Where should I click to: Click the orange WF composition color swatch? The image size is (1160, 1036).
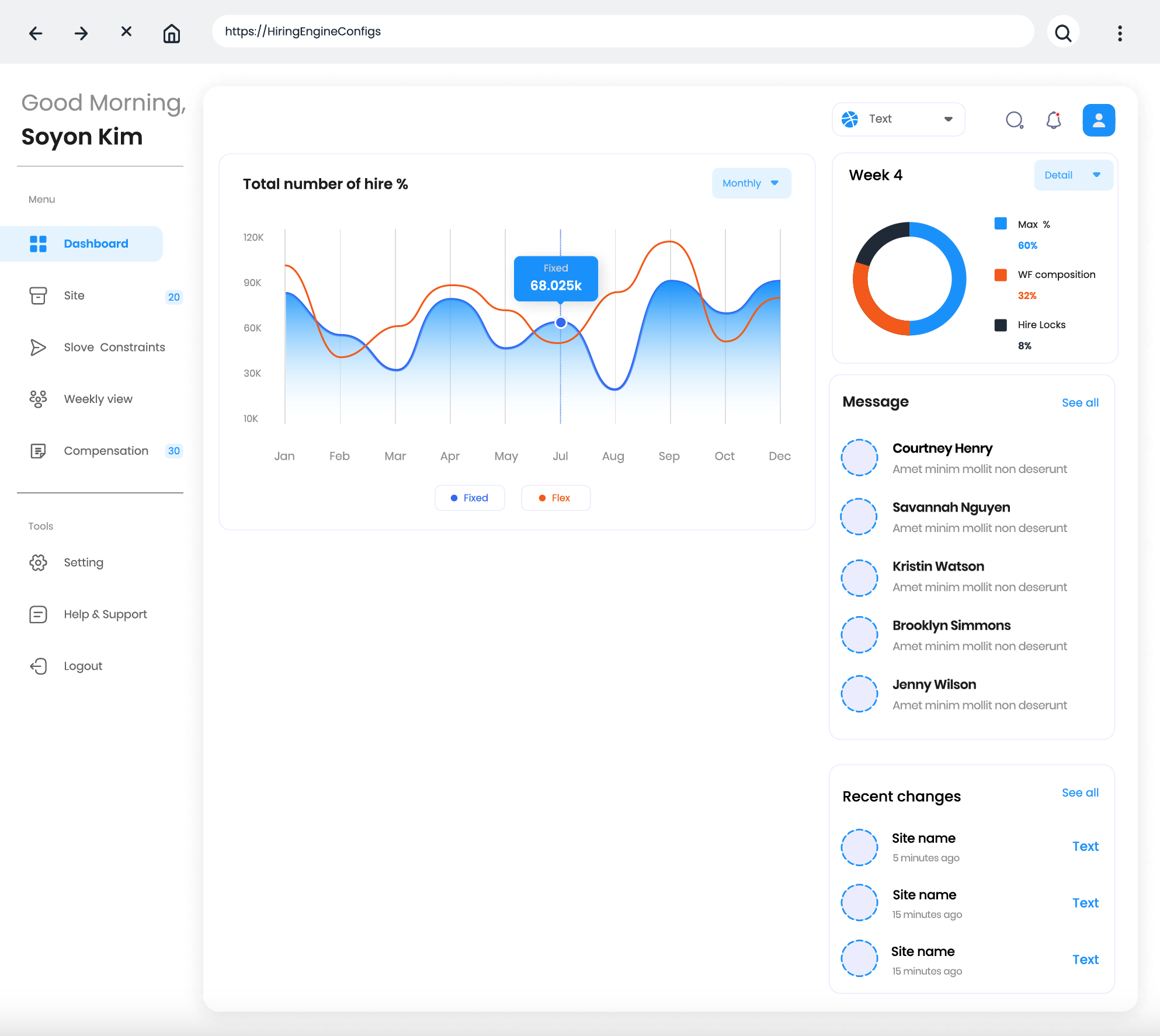(x=1000, y=274)
